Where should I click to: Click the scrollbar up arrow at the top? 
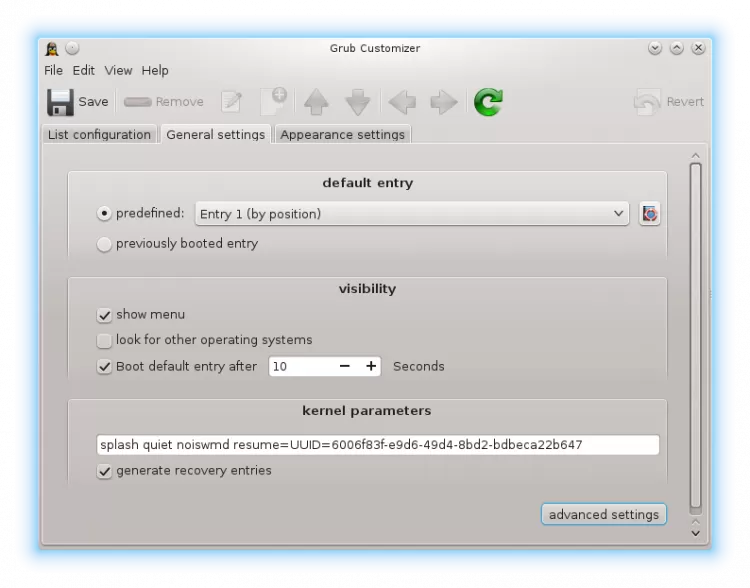tap(695, 156)
